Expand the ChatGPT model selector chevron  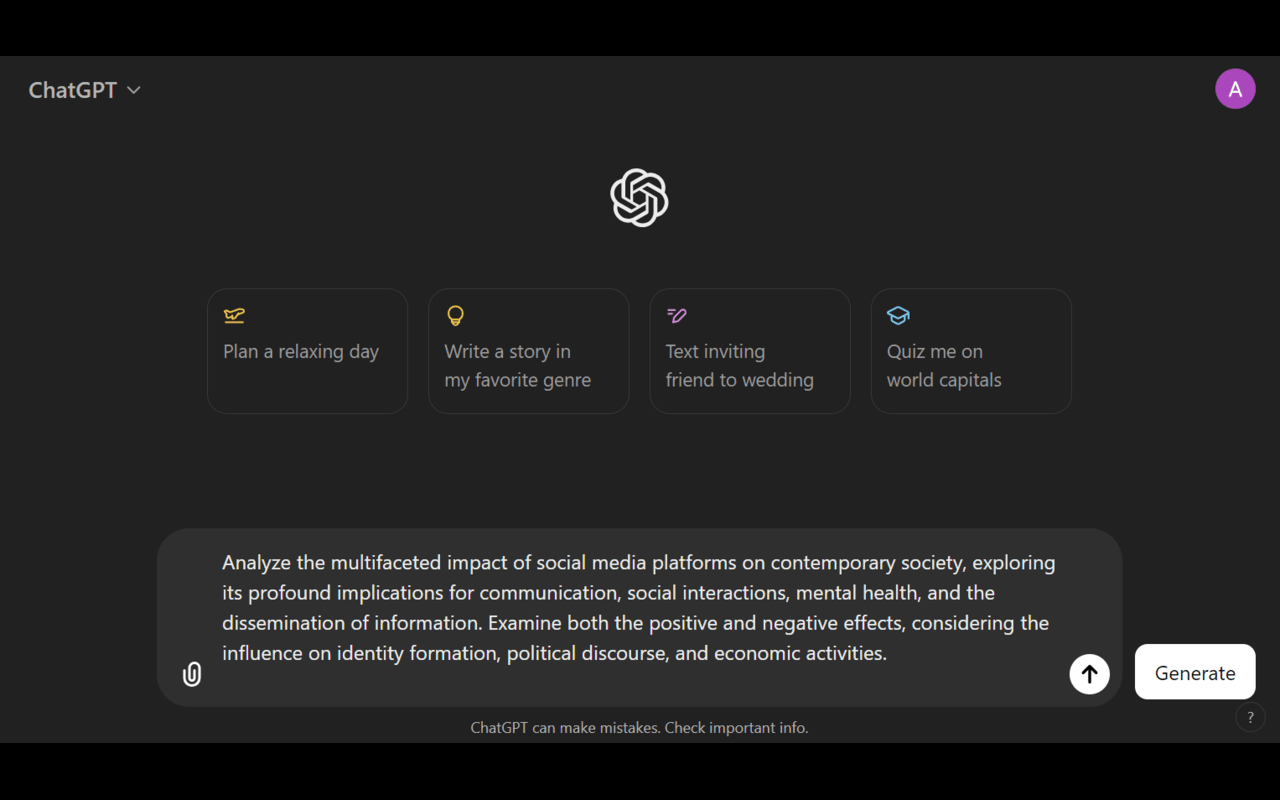134,90
